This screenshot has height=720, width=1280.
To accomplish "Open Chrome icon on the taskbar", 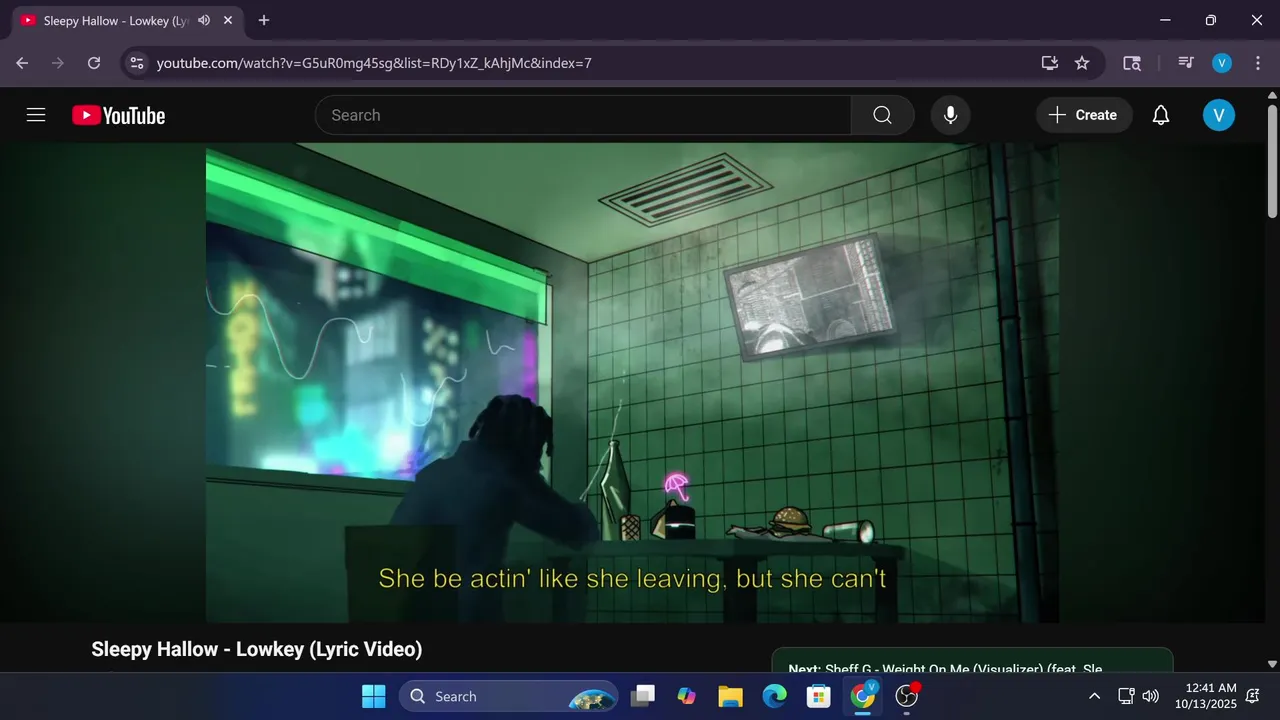I will (x=863, y=696).
